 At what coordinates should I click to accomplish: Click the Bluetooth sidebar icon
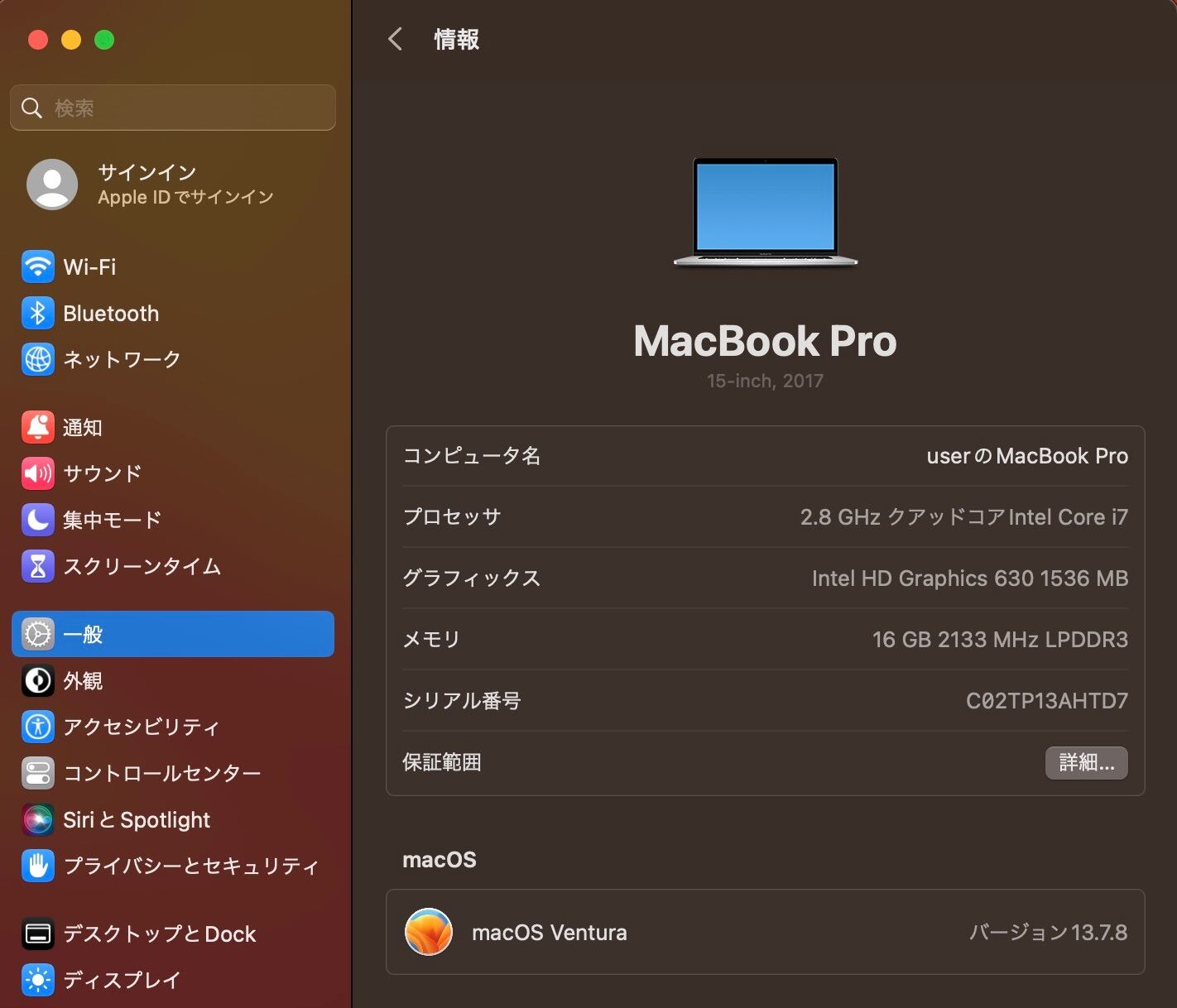point(37,313)
